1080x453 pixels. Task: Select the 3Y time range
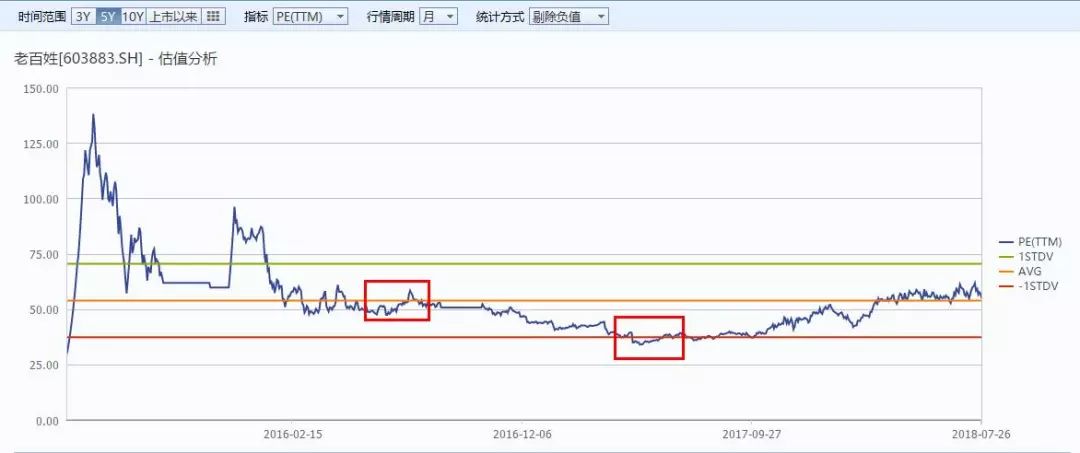coord(83,17)
